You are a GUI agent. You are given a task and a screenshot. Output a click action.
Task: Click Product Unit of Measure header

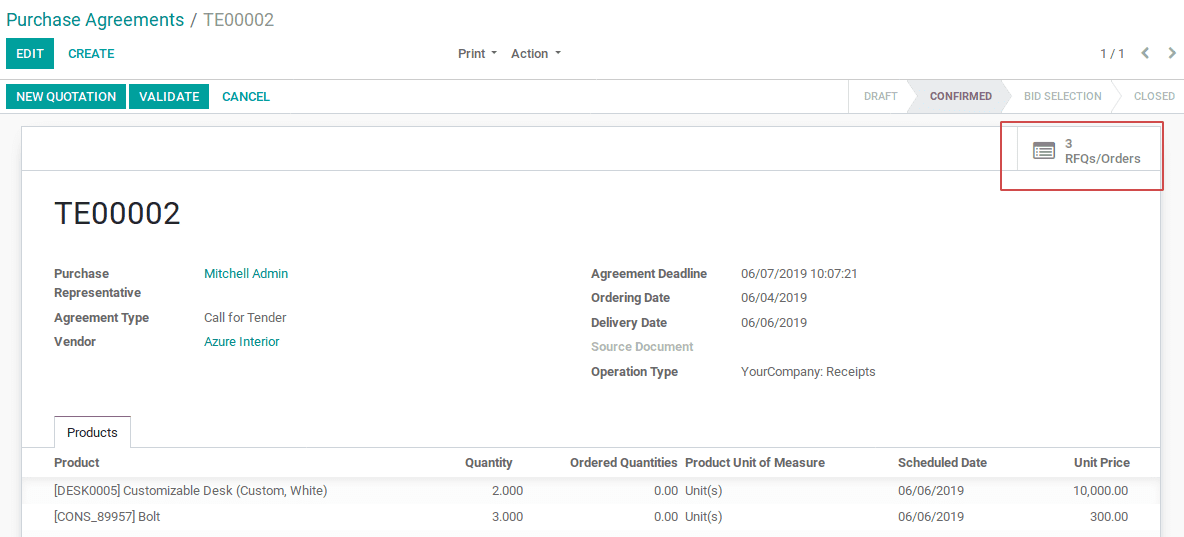[755, 462]
